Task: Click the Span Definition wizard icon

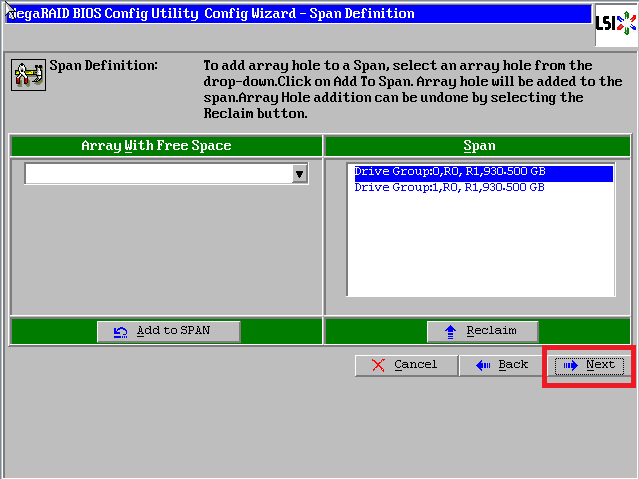Action: point(26,74)
